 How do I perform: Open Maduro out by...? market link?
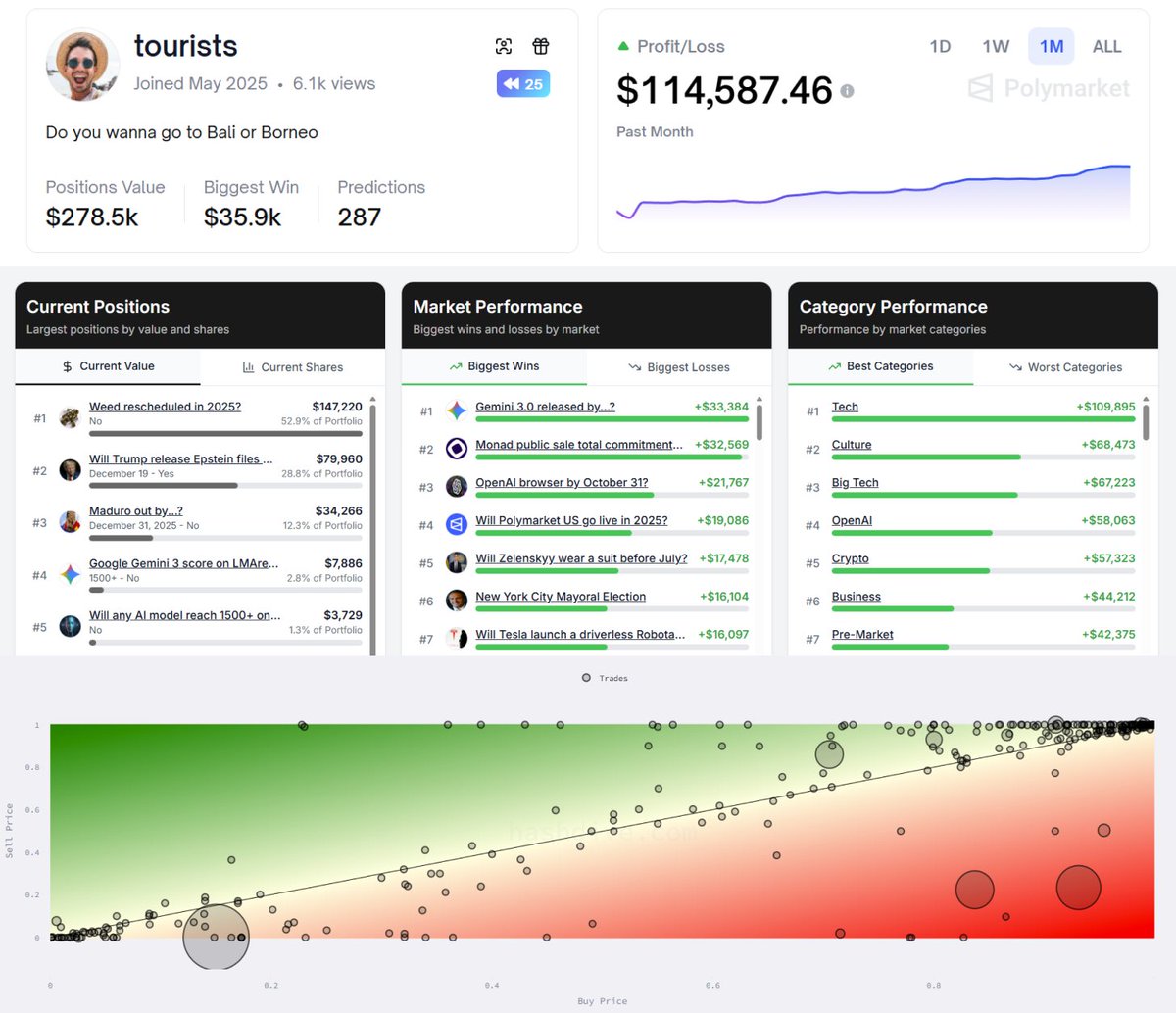(x=135, y=510)
